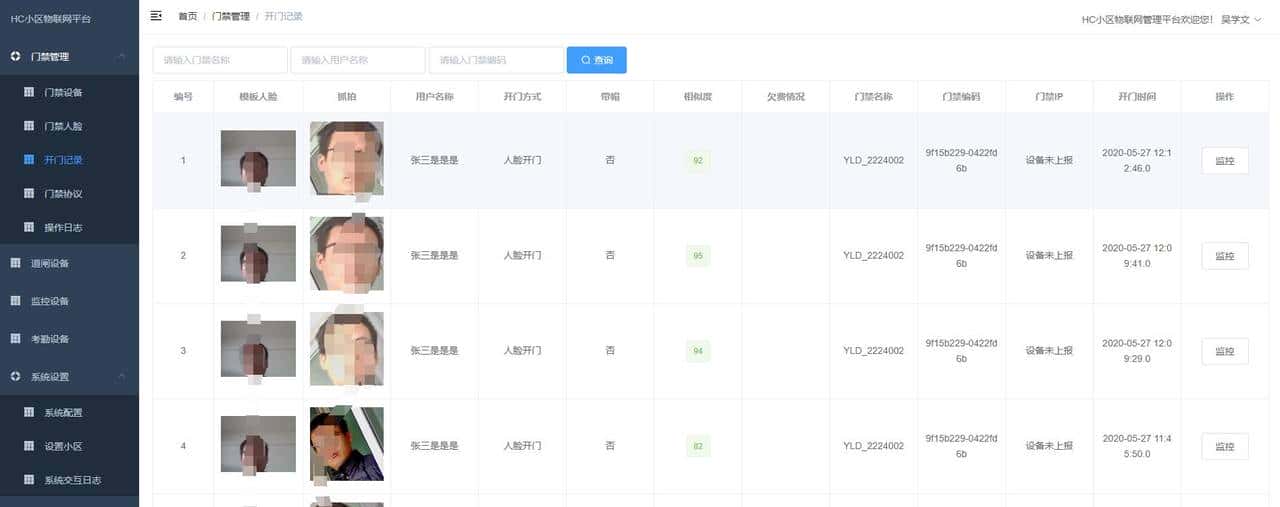Click the grid icon beside 系统交互日志
This screenshot has width=1280, height=507.
[x=29, y=480]
